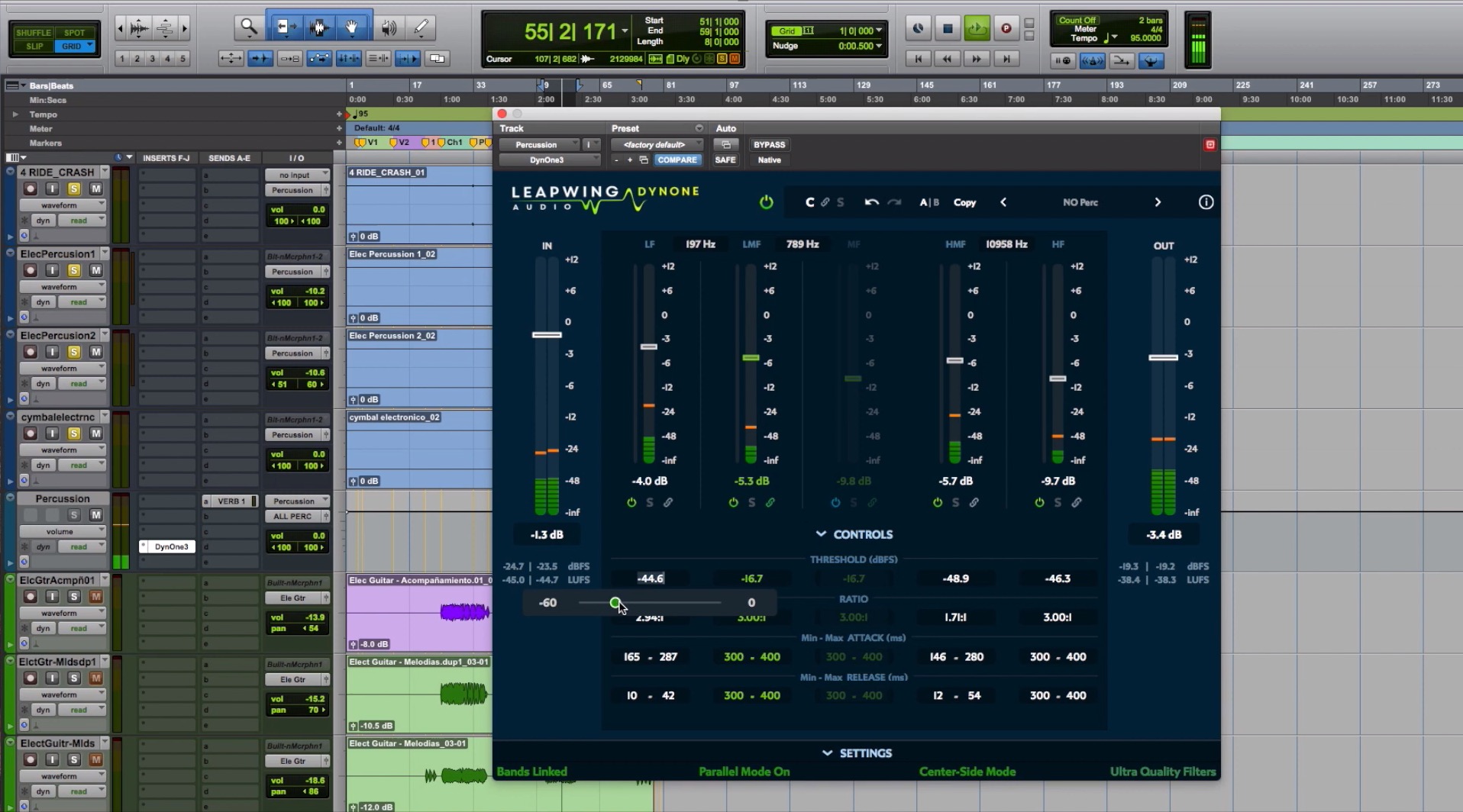The height and width of the screenshot is (812, 1463).
Task: Click the OUT gain fader handle
Action: (x=1163, y=358)
